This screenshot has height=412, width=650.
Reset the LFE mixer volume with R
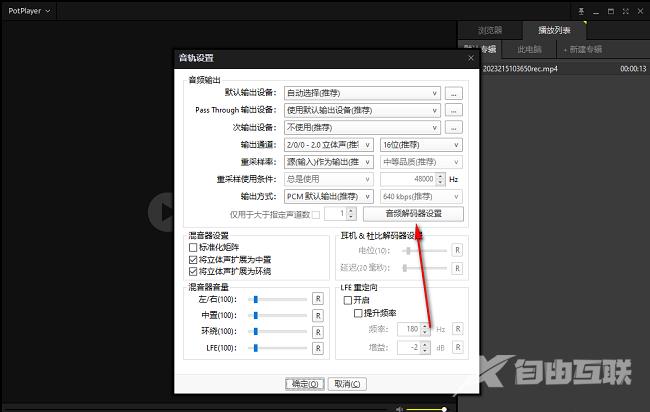pos(318,347)
